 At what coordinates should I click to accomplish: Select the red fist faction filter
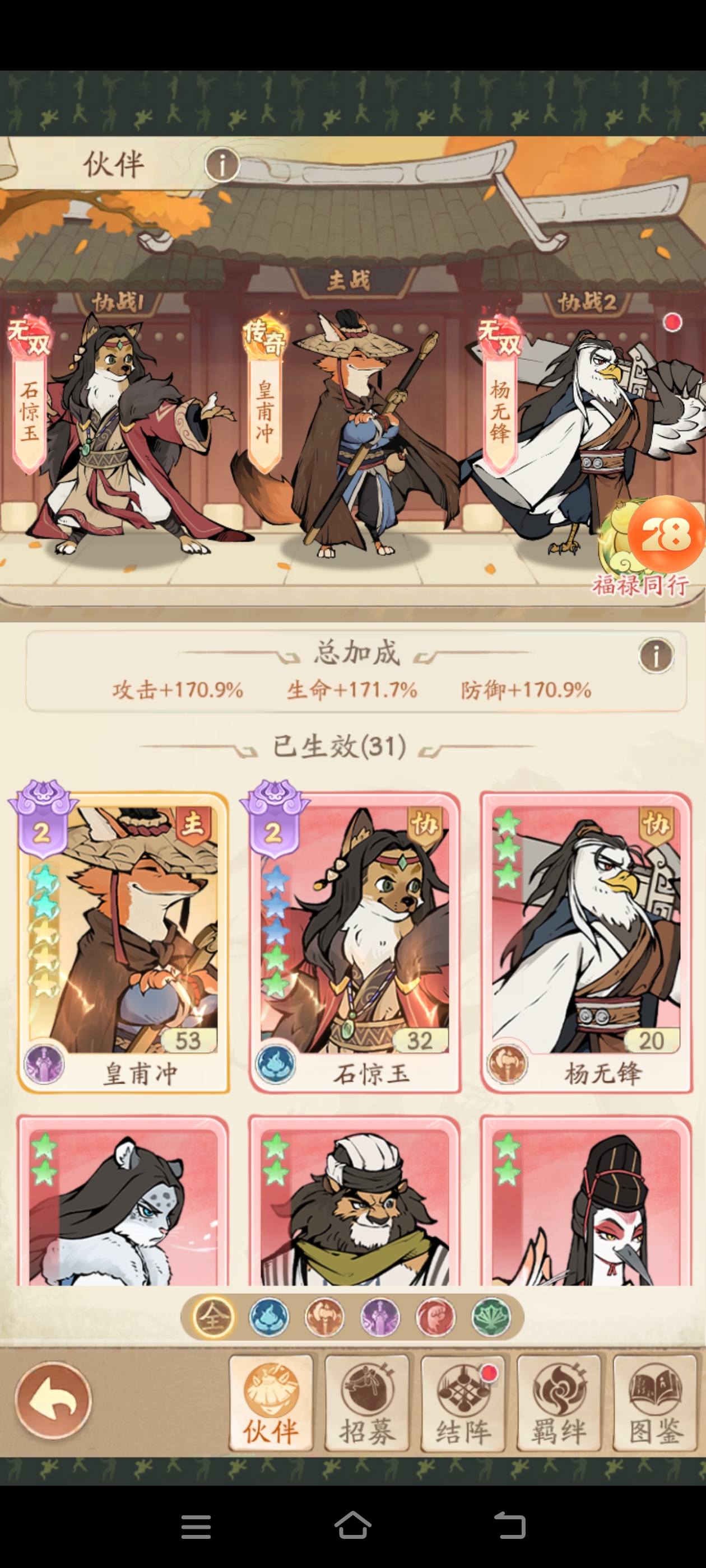point(435,1317)
